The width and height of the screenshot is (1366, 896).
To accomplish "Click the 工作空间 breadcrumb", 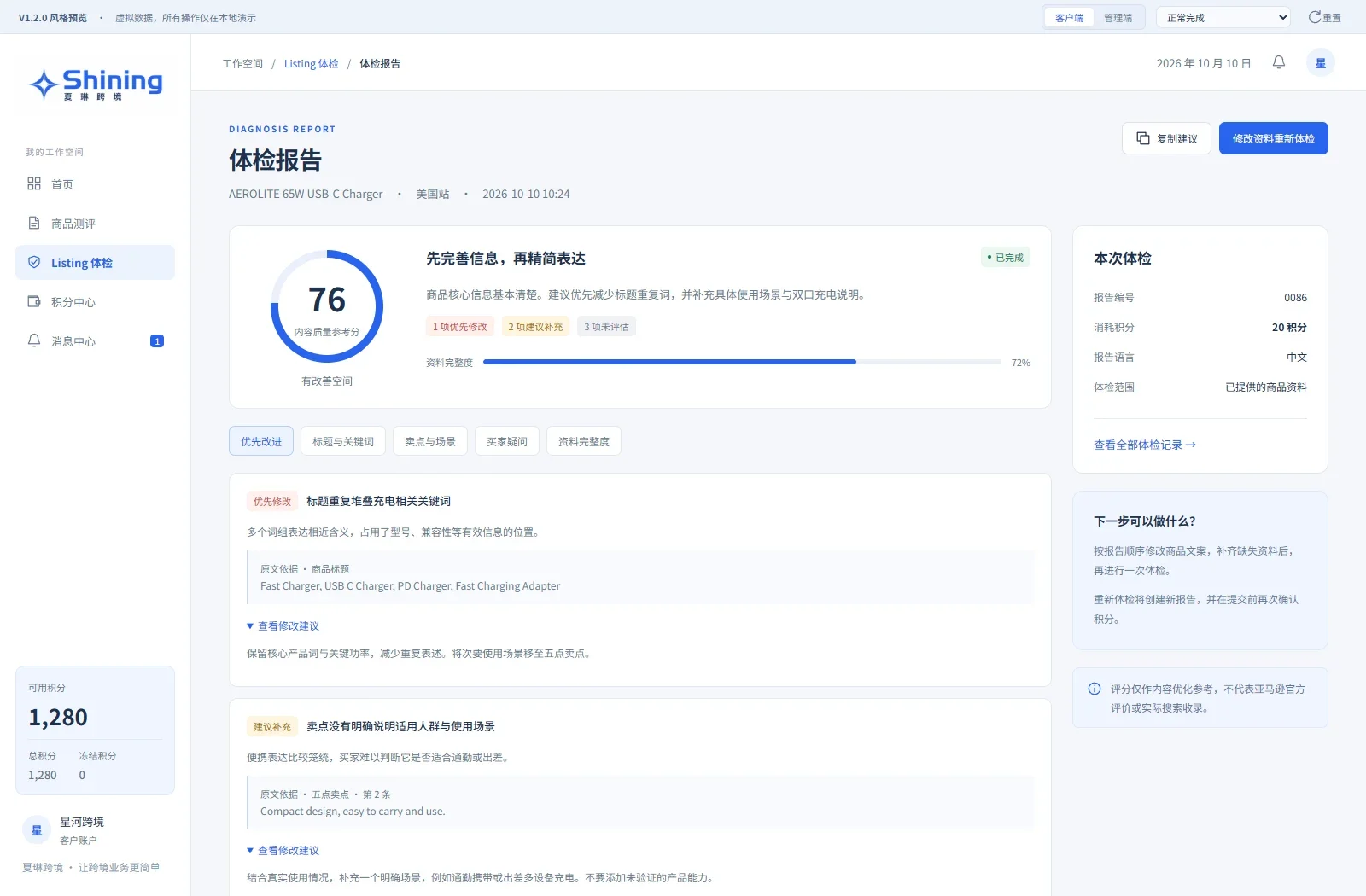I will point(242,63).
